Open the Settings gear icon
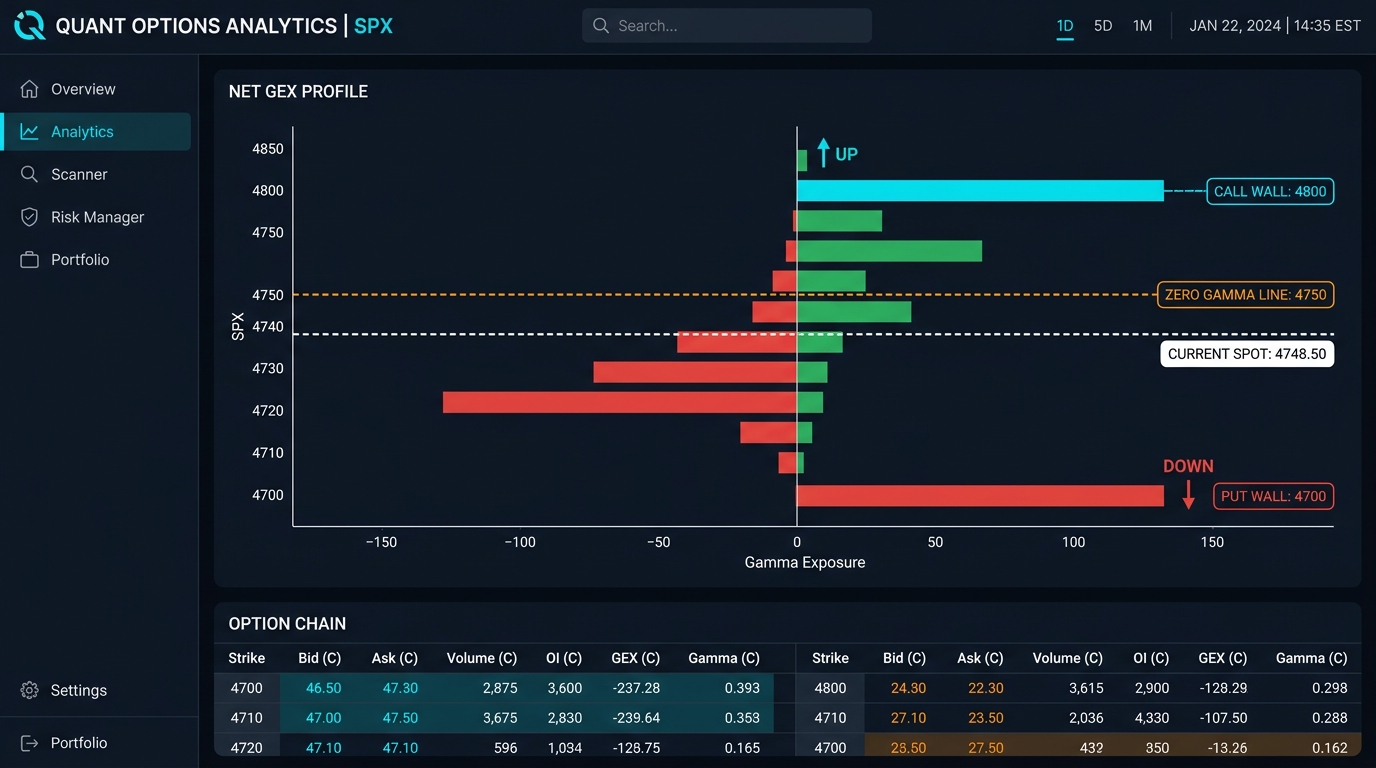This screenshot has height=768, width=1376. point(30,690)
